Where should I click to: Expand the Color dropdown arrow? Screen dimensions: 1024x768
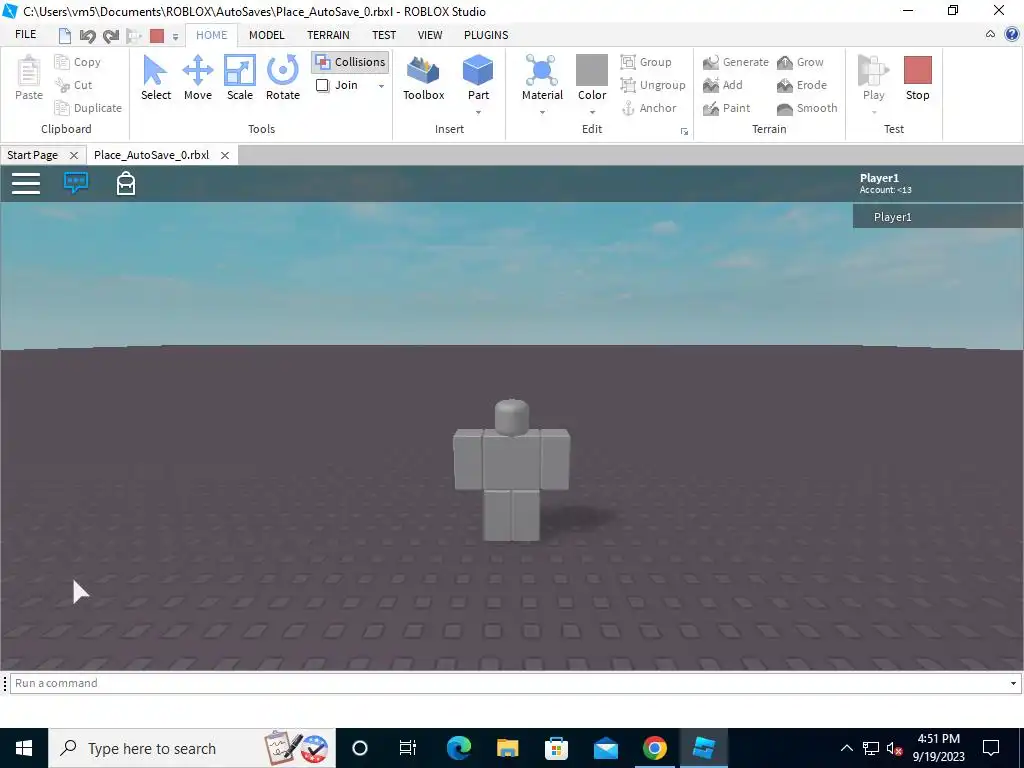pos(592,113)
